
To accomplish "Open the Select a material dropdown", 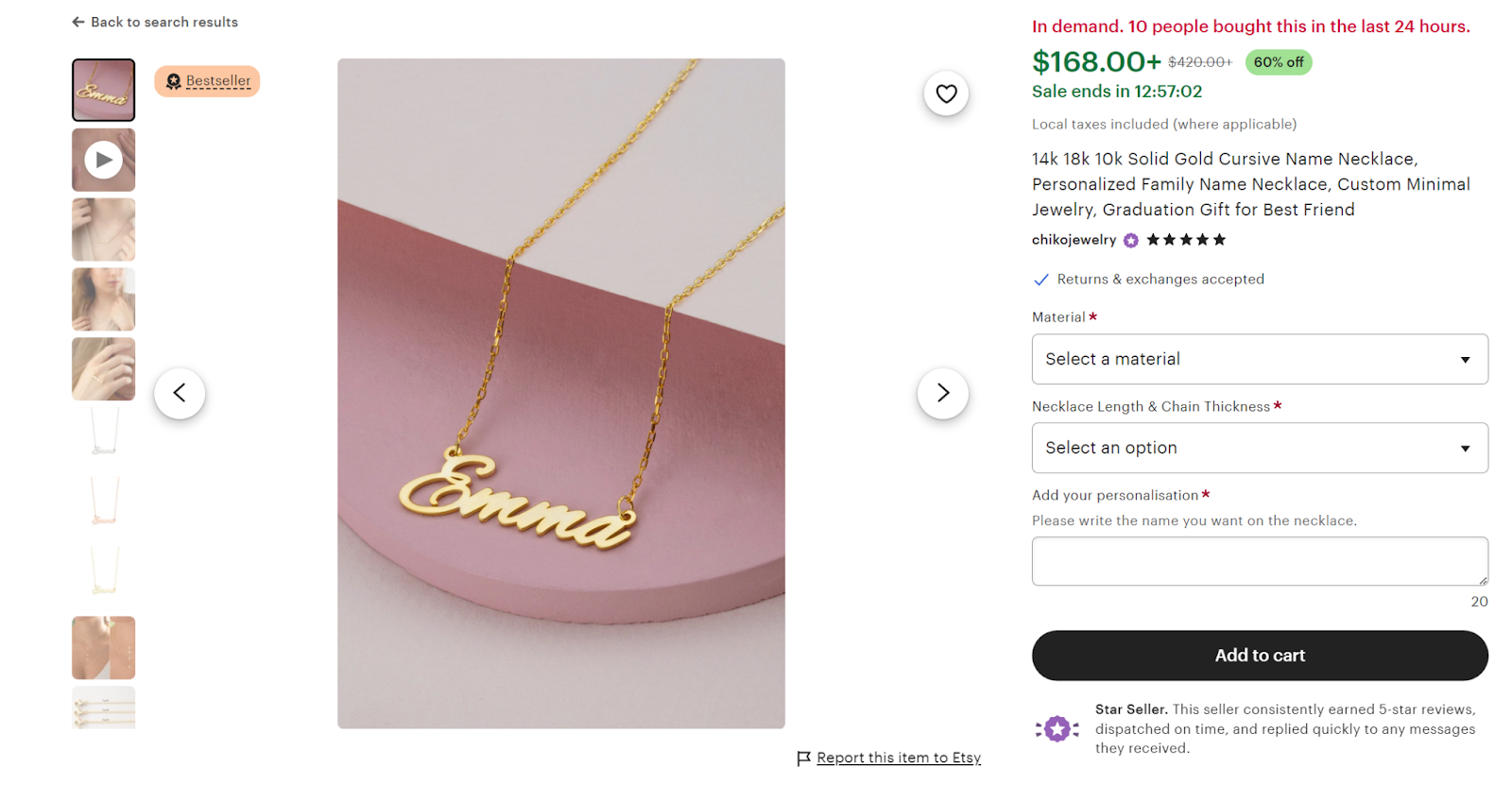I will coord(1259,359).
